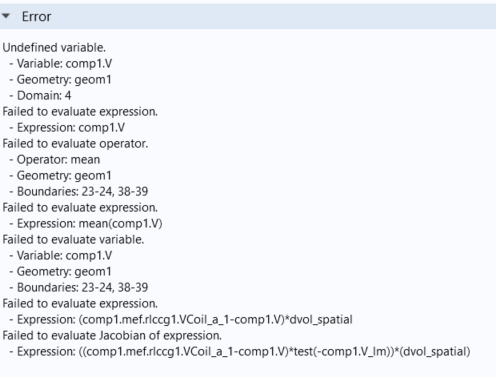Viewport: 496px width, 377px height.
Task: Click the 'Failed to evaluate operator.' message
Action: (x=75, y=144)
